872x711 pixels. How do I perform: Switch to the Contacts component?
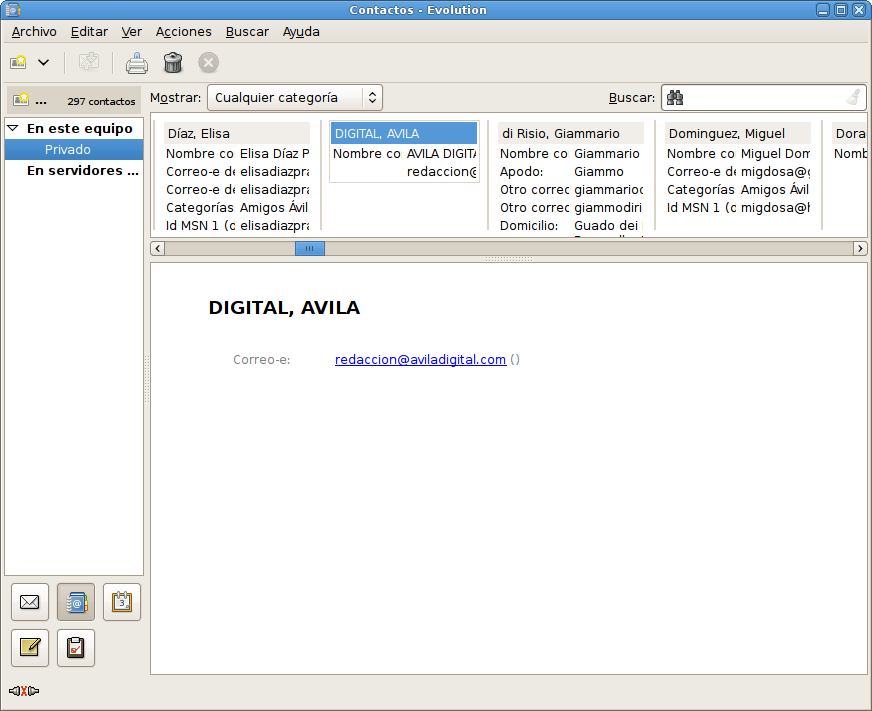point(76,602)
